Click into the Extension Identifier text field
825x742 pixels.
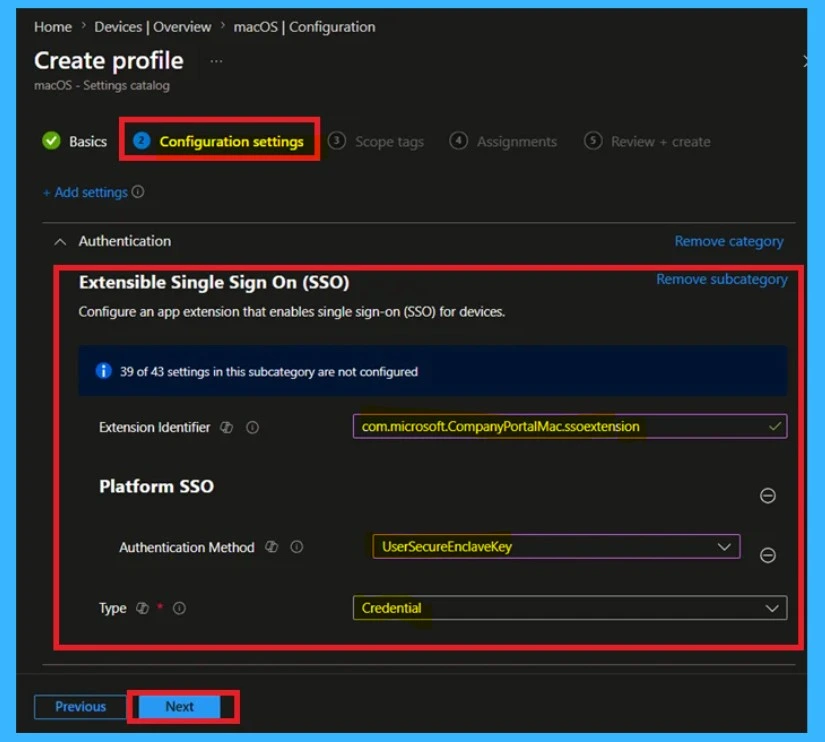click(570, 426)
